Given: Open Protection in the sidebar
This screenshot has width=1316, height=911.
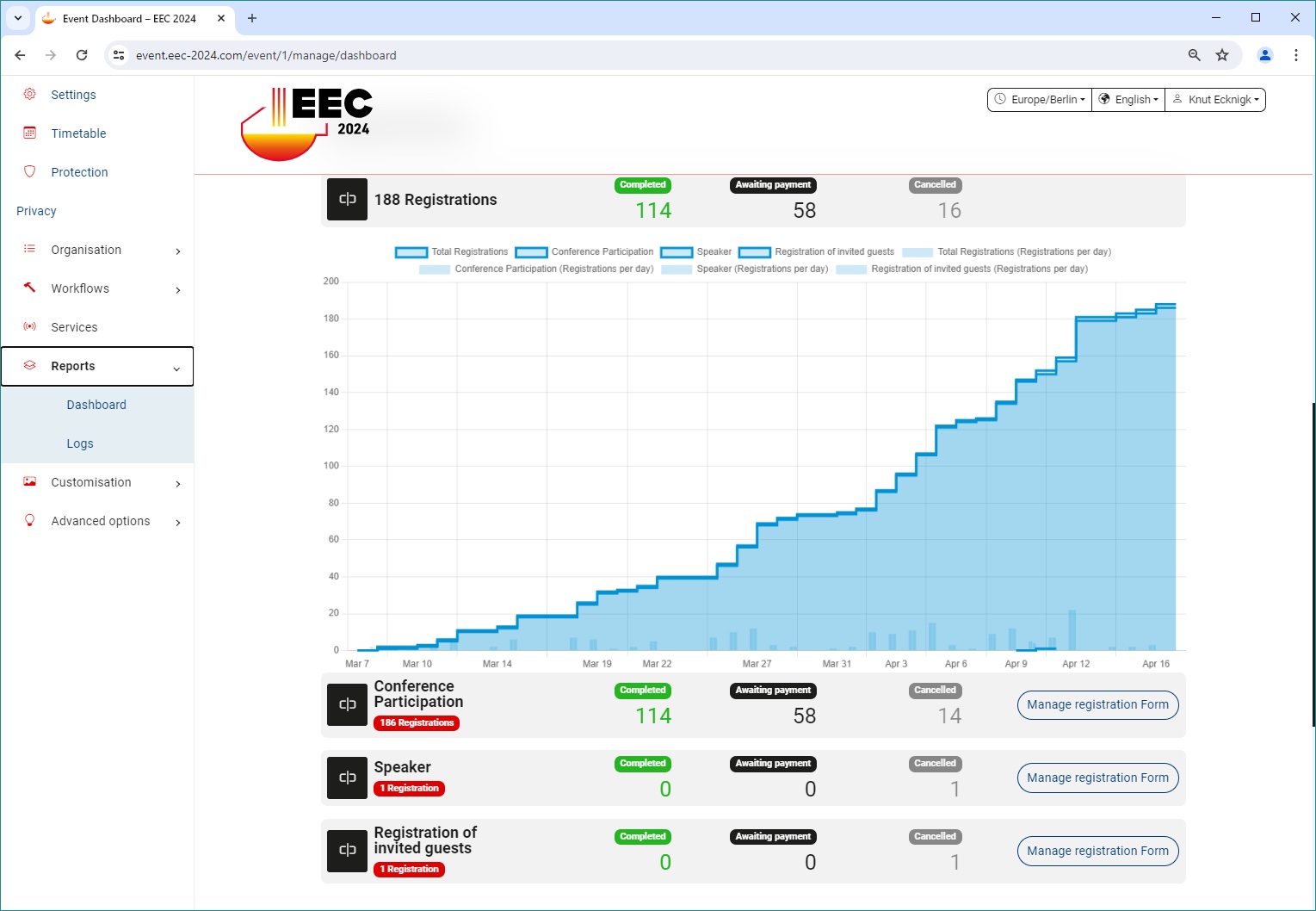Looking at the screenshot, I should pos(79,172).
